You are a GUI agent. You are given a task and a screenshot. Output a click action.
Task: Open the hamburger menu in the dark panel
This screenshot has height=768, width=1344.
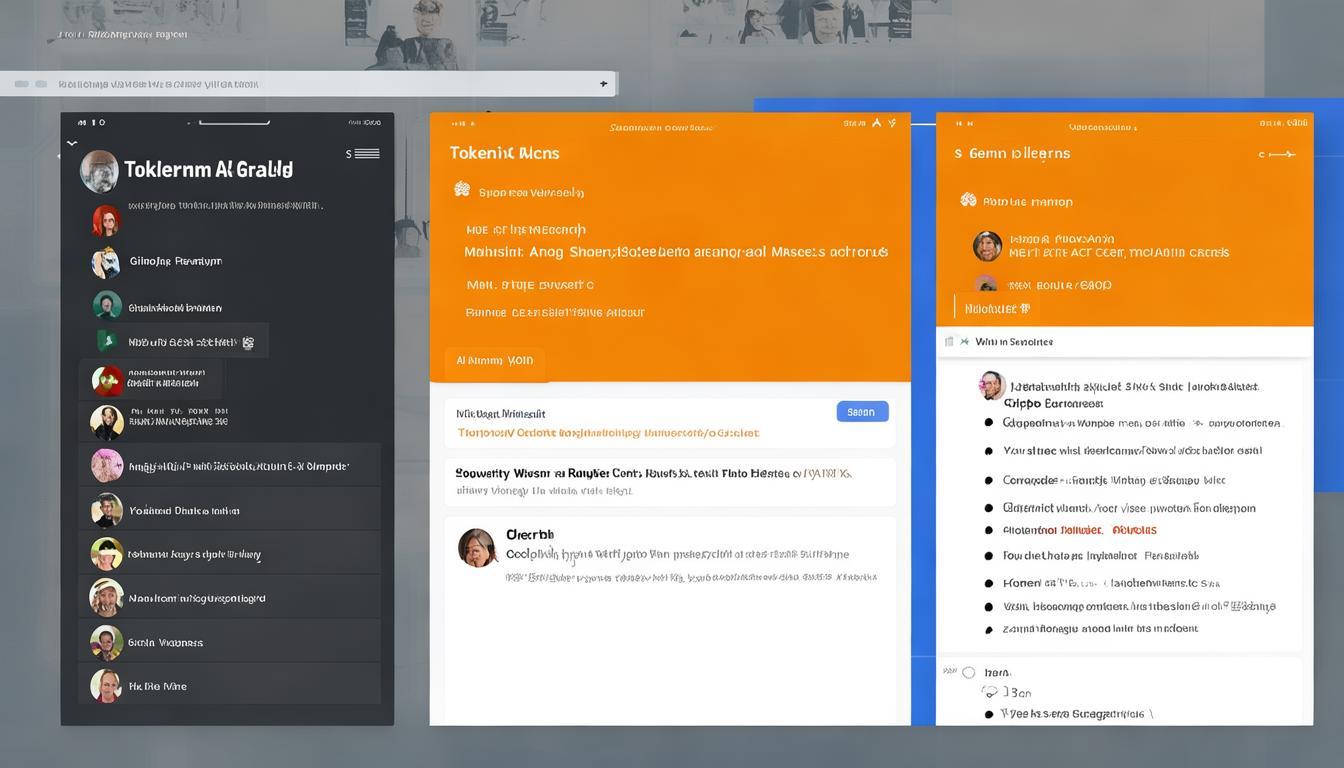(367, 154)
